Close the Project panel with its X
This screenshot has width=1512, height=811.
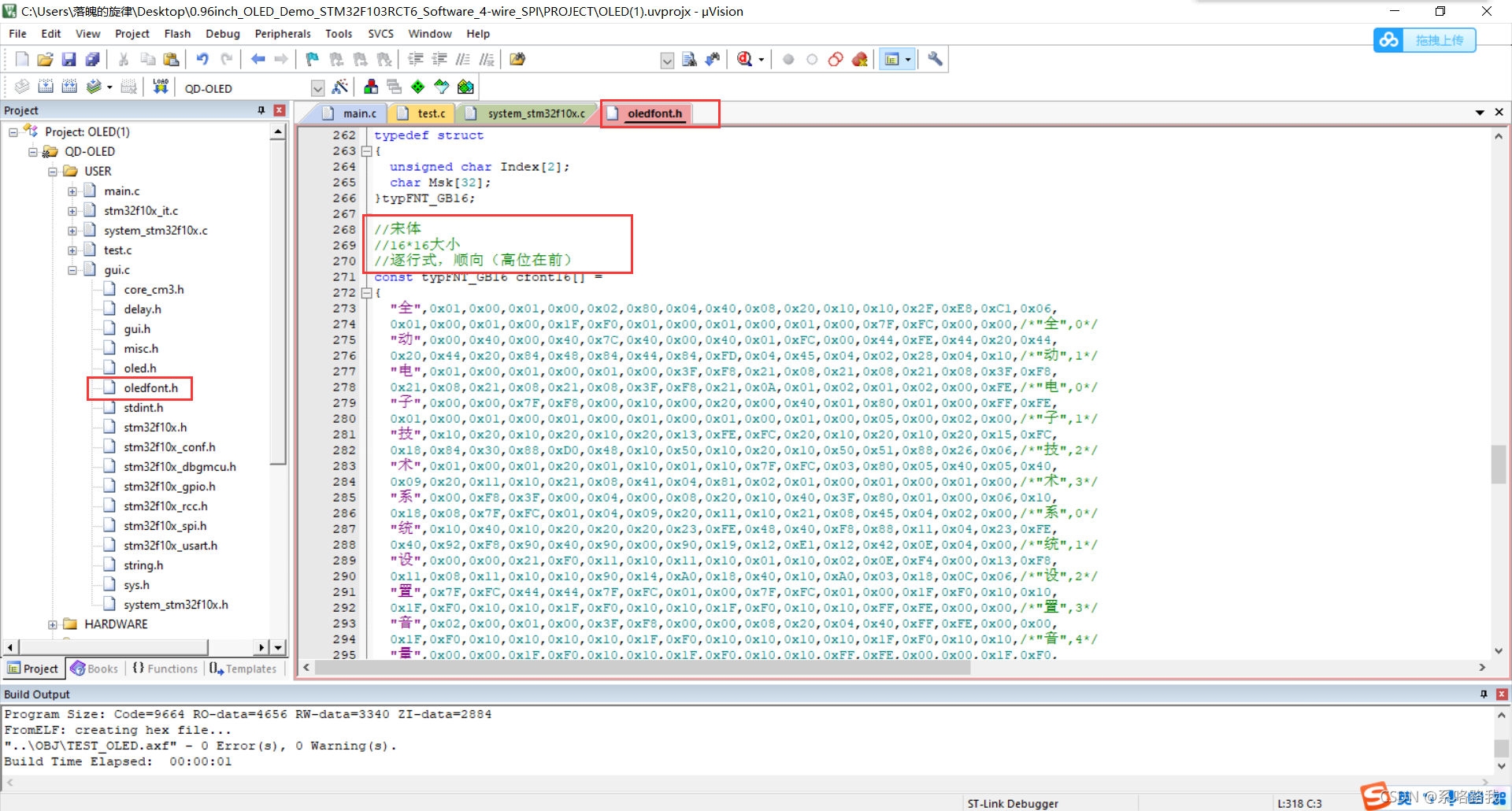tap(279, 110)
